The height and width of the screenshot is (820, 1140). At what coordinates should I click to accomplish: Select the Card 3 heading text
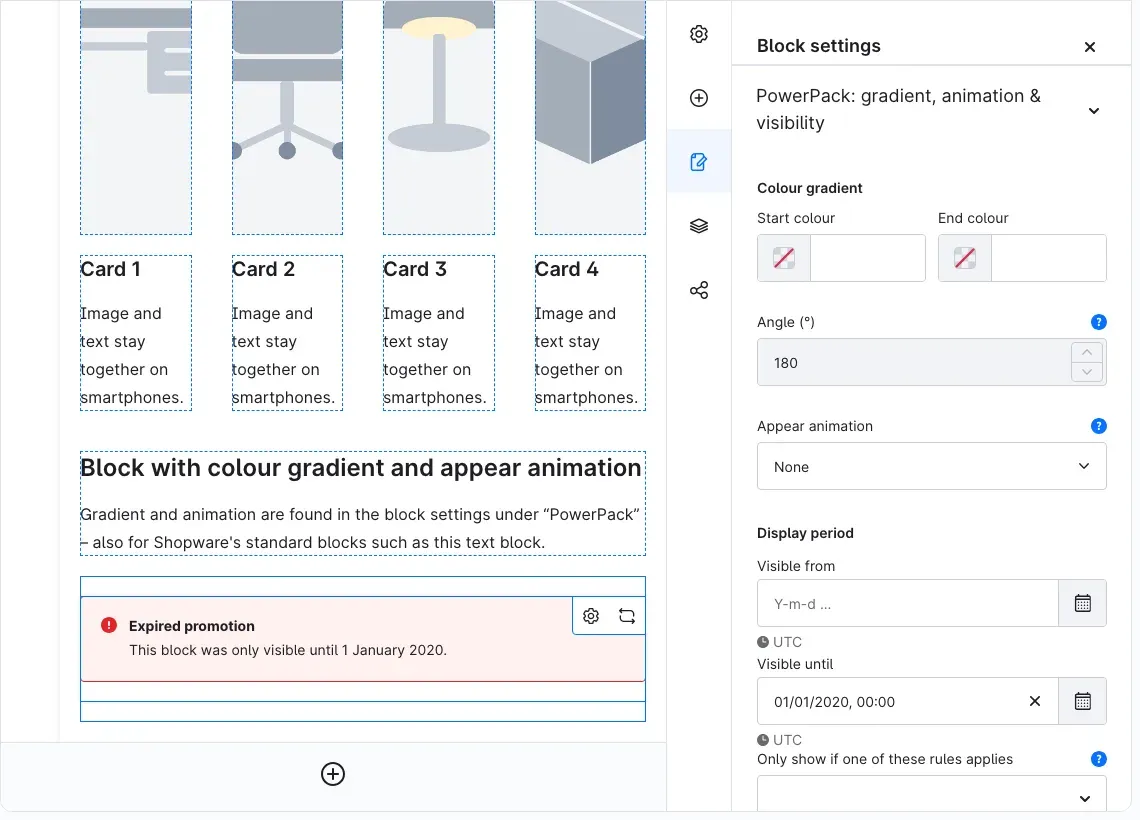(415, 269)
